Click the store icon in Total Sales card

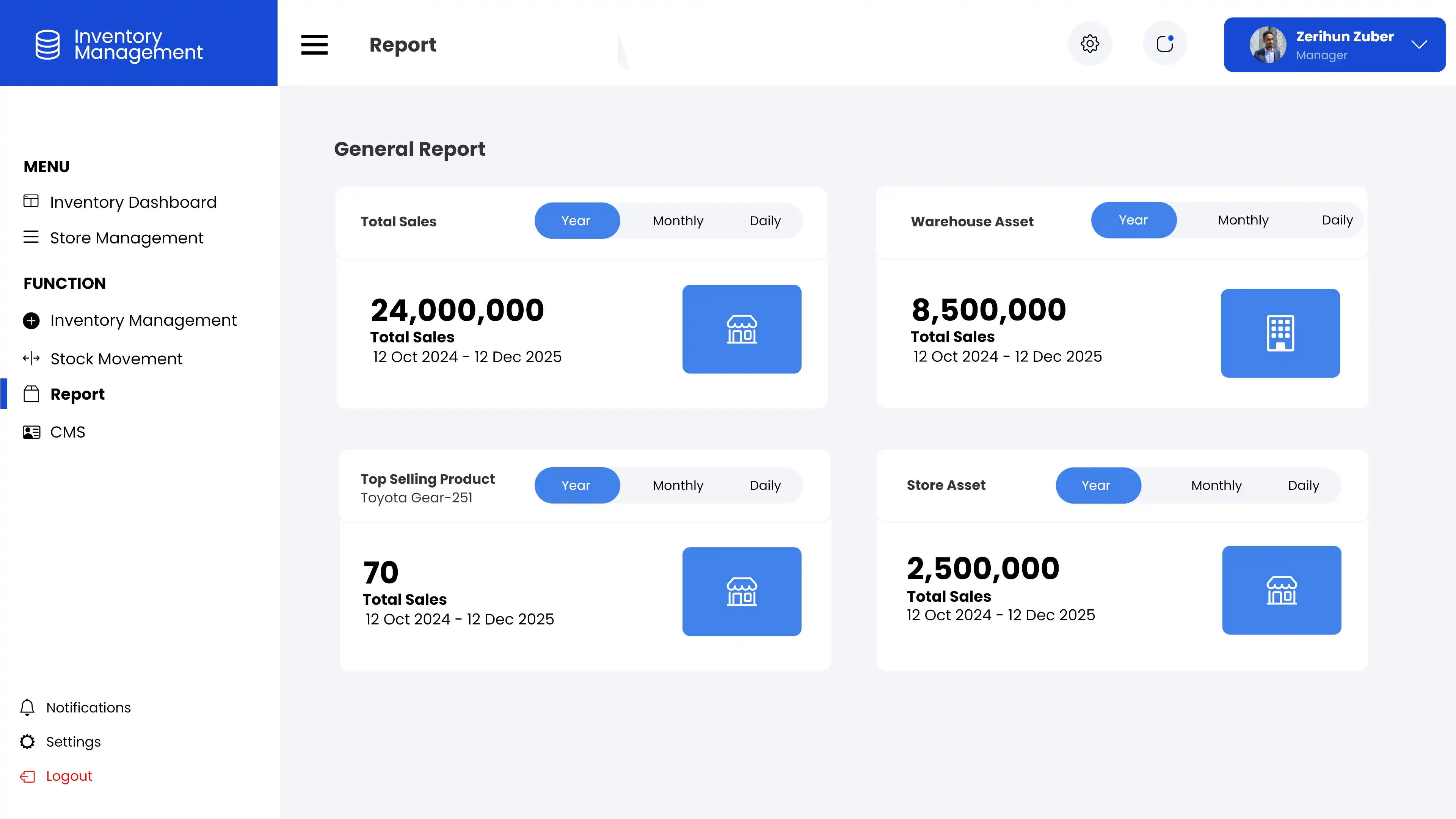pyautogui.click(x=742, y=329)
